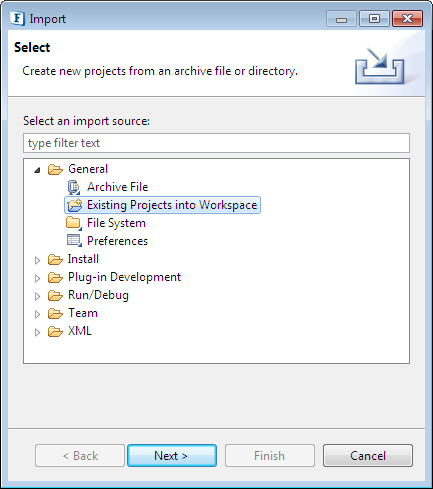433x489 pixels.
Task: Click the XML folder icon
Action: pos(55,331)
